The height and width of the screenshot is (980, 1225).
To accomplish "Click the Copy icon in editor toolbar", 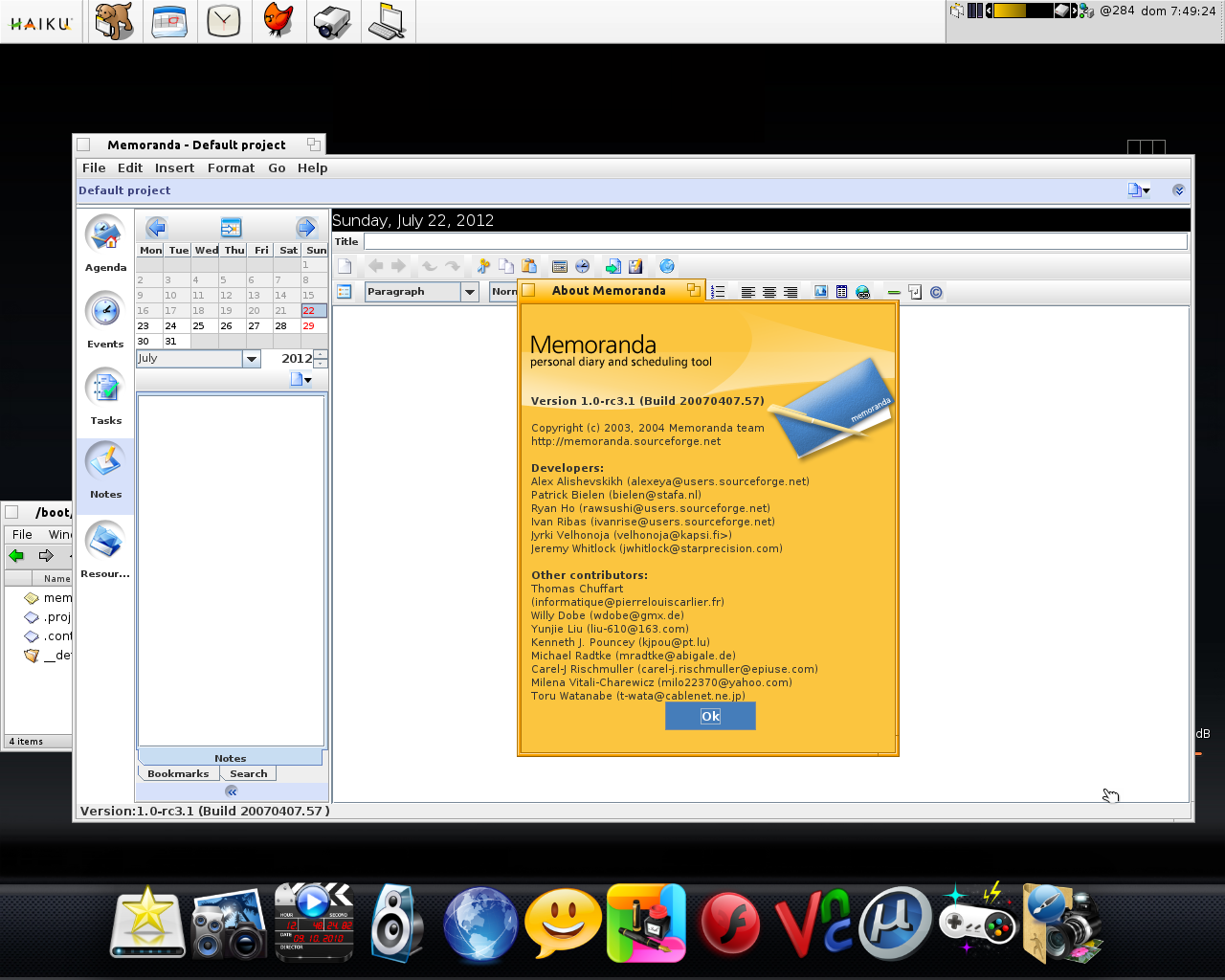I will 506,266.
